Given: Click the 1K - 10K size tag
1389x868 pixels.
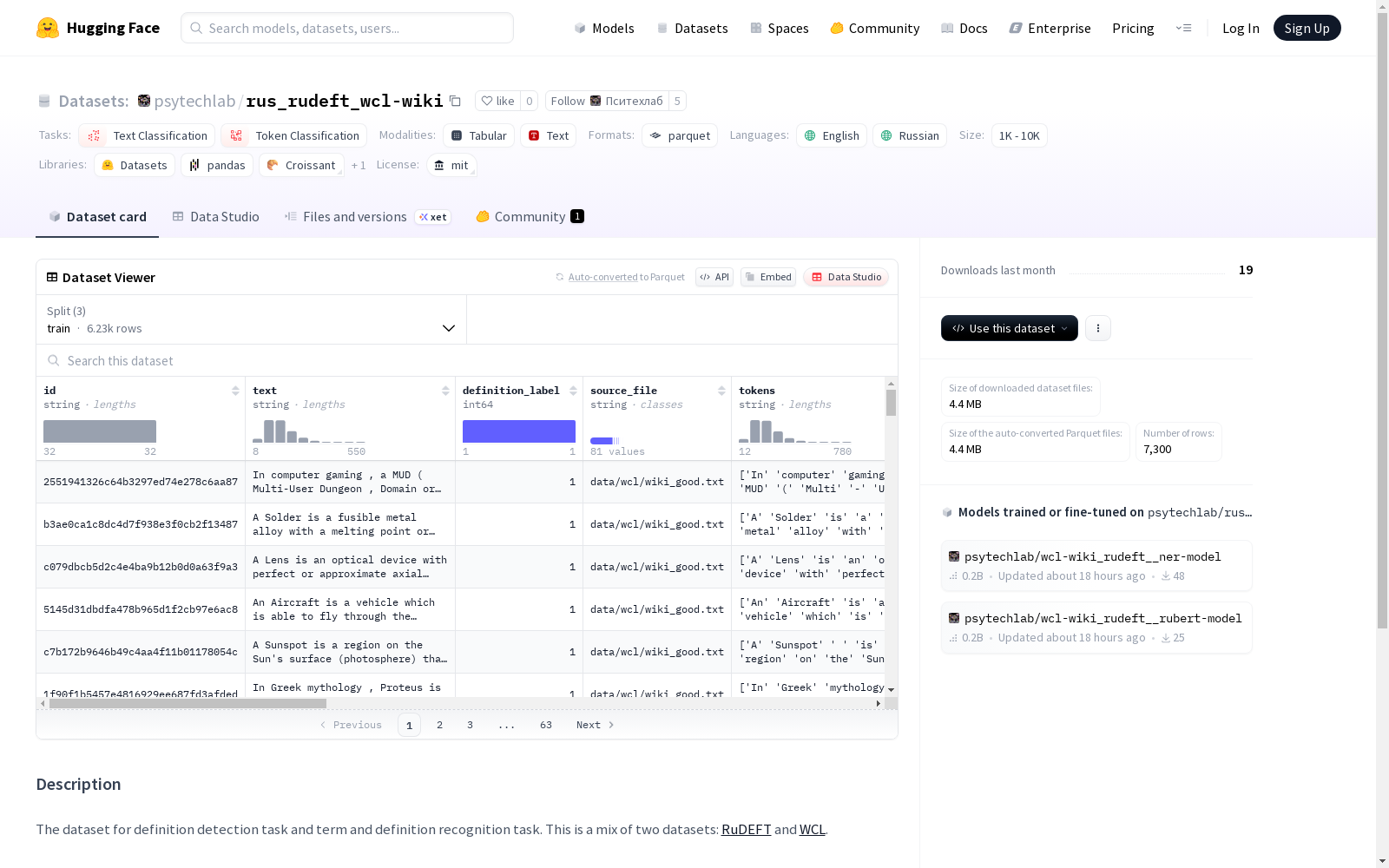Looking at the screenshot, I should coord(1019,135).
